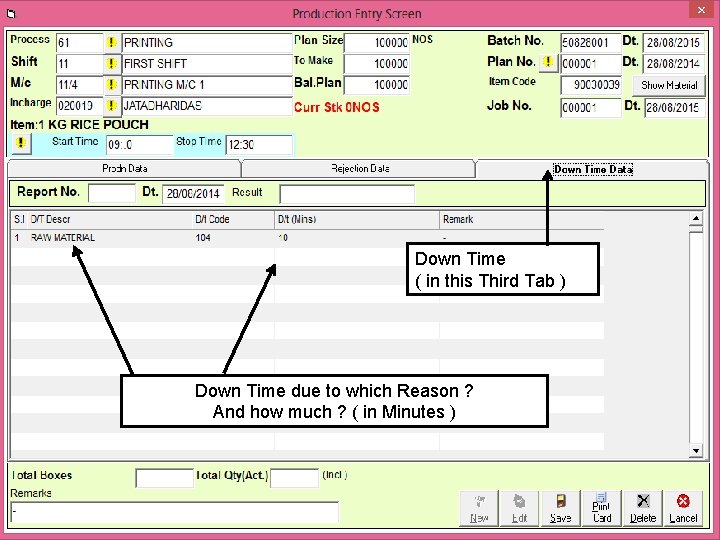Click the Plan No. field
Viewport: 720px width, 540px height.
pos(591,63)
